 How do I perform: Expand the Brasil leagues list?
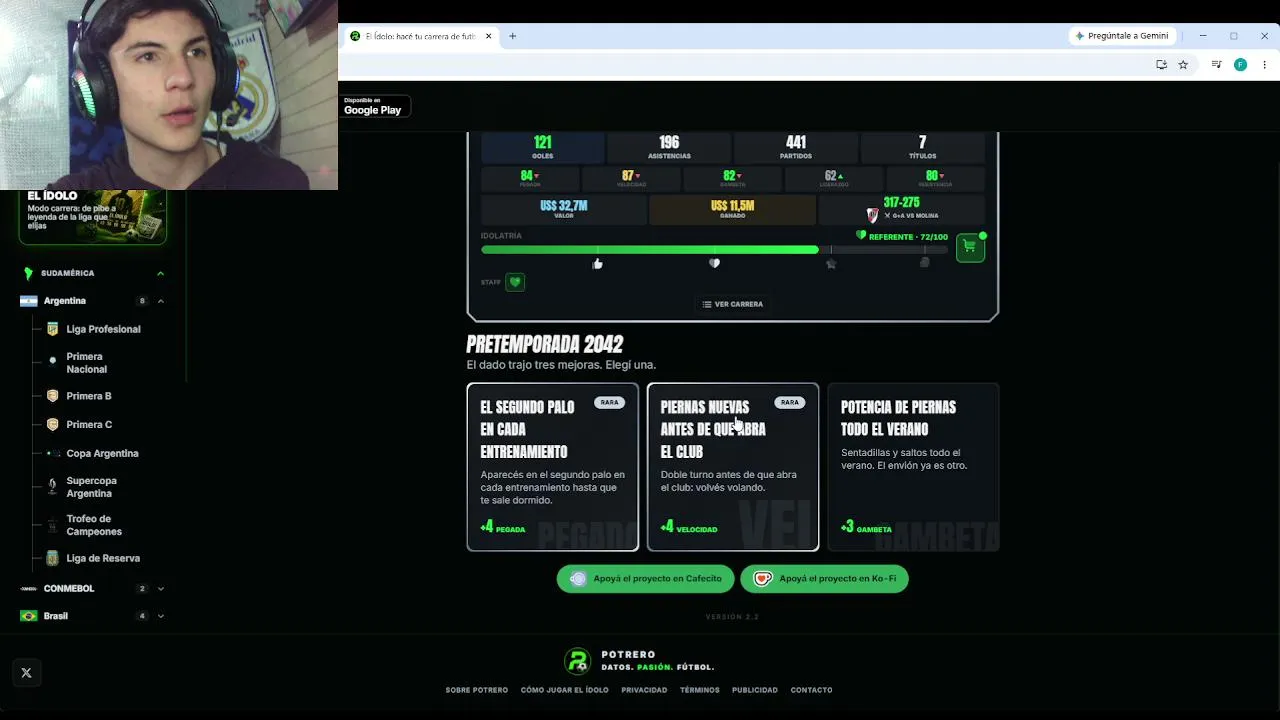click(x=160, y=616)
